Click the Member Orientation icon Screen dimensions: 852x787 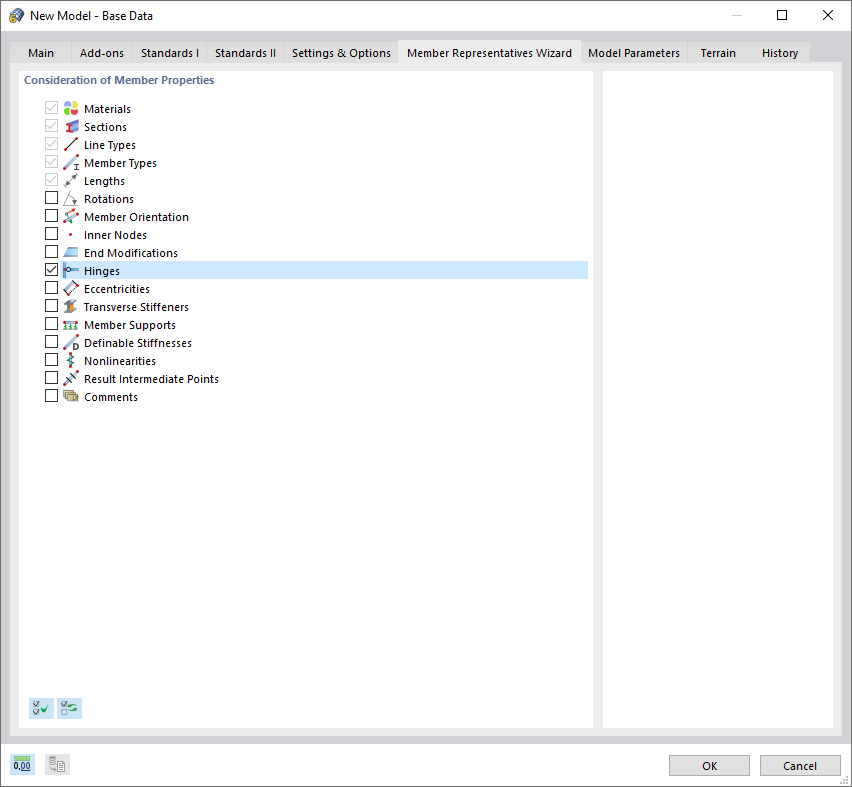[x=71, y=216]
